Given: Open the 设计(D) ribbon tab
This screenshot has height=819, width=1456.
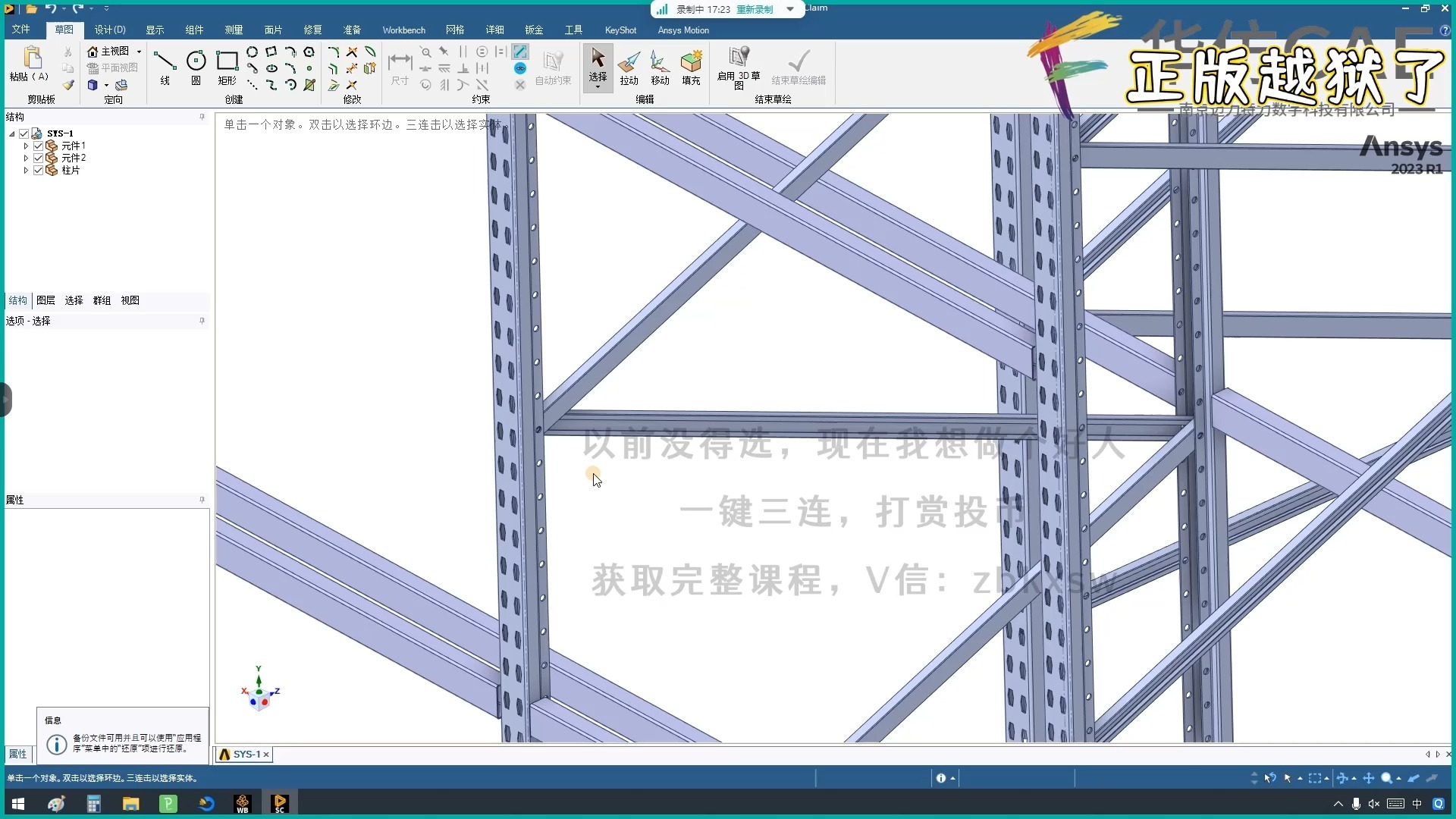Looking at the screenshot, I should click(x=110, y=30).
